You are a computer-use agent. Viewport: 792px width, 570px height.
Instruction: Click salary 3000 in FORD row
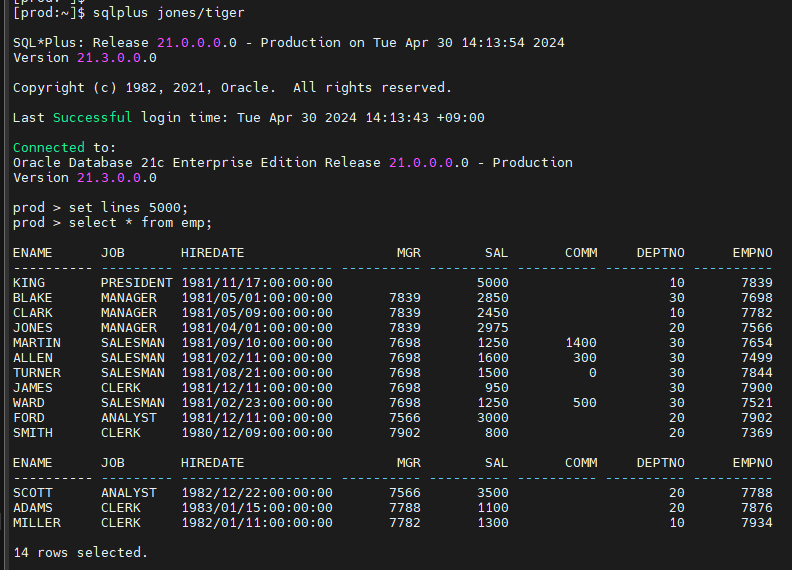pos(492,418)
